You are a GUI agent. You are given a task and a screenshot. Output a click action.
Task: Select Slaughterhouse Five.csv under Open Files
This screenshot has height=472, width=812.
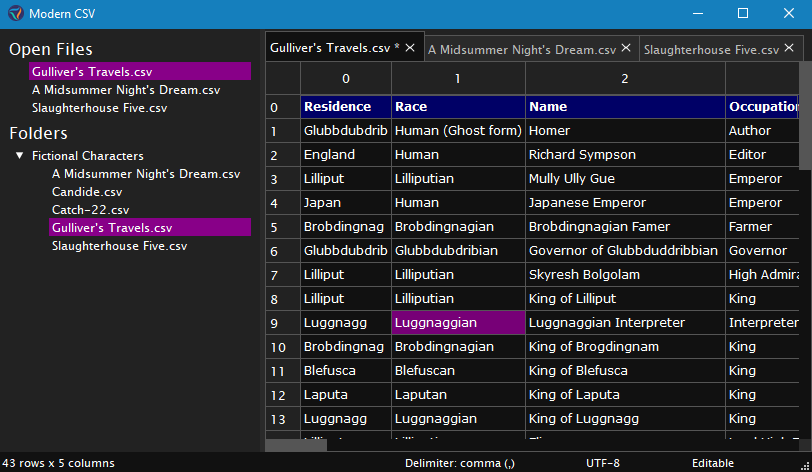(99, 108)
